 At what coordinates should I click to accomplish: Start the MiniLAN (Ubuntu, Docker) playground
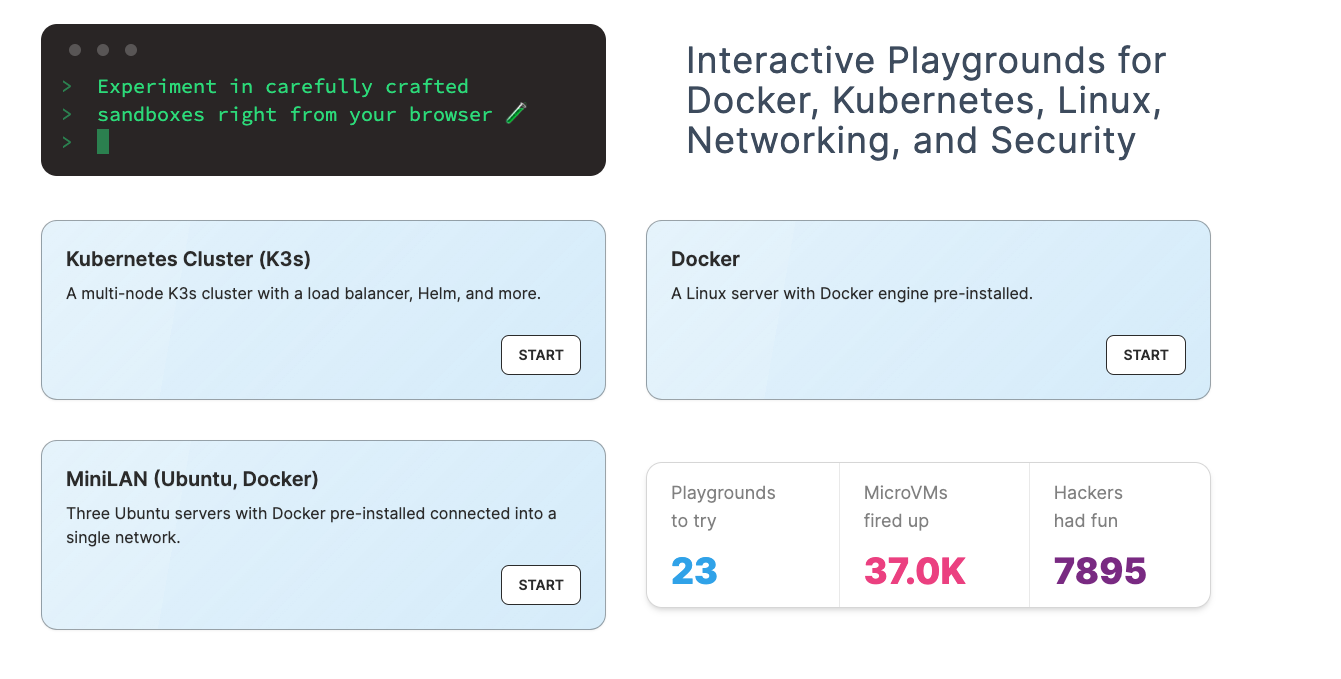point(541,585)
